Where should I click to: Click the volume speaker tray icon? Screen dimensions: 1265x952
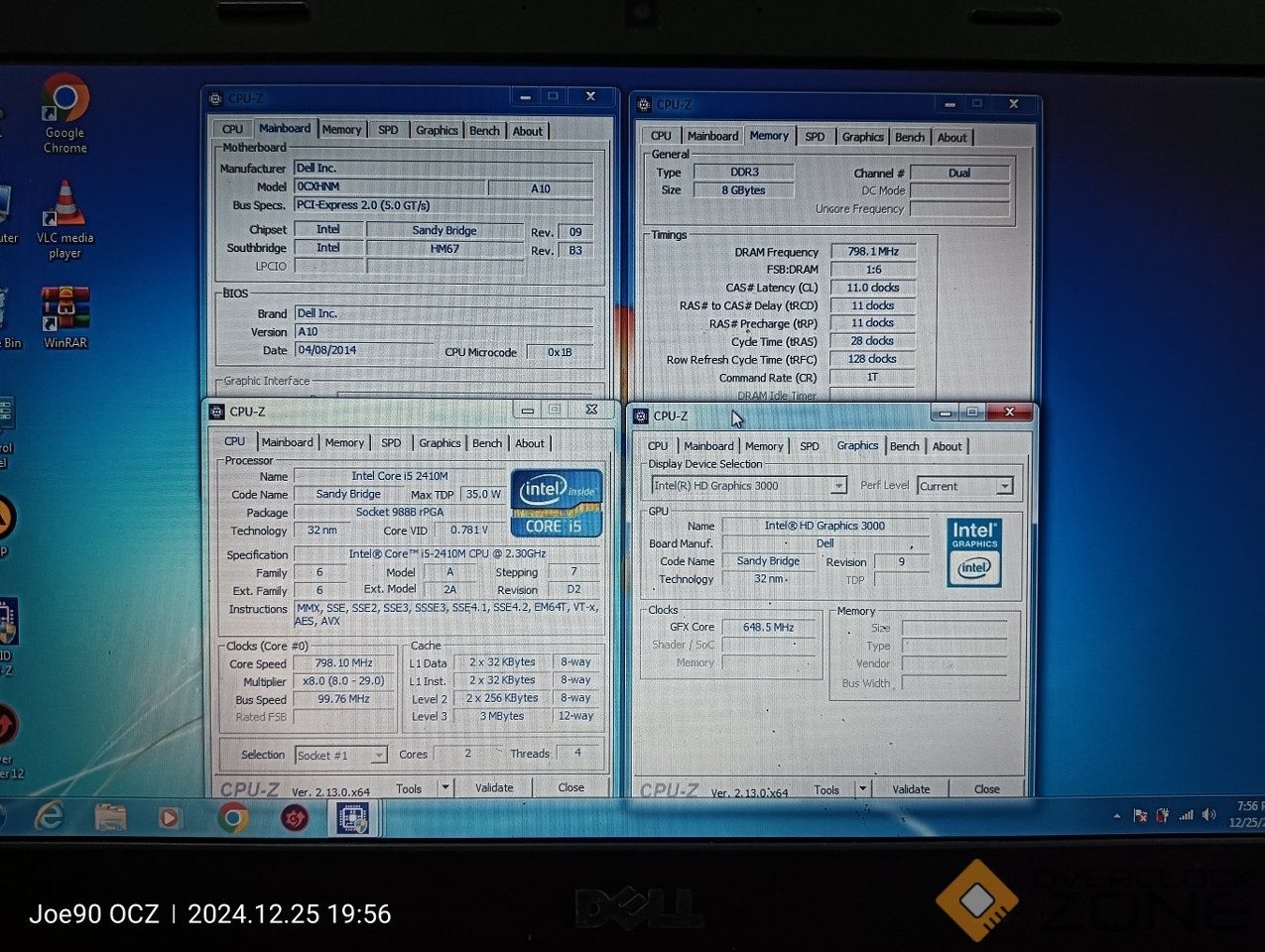coord(1208,815)
